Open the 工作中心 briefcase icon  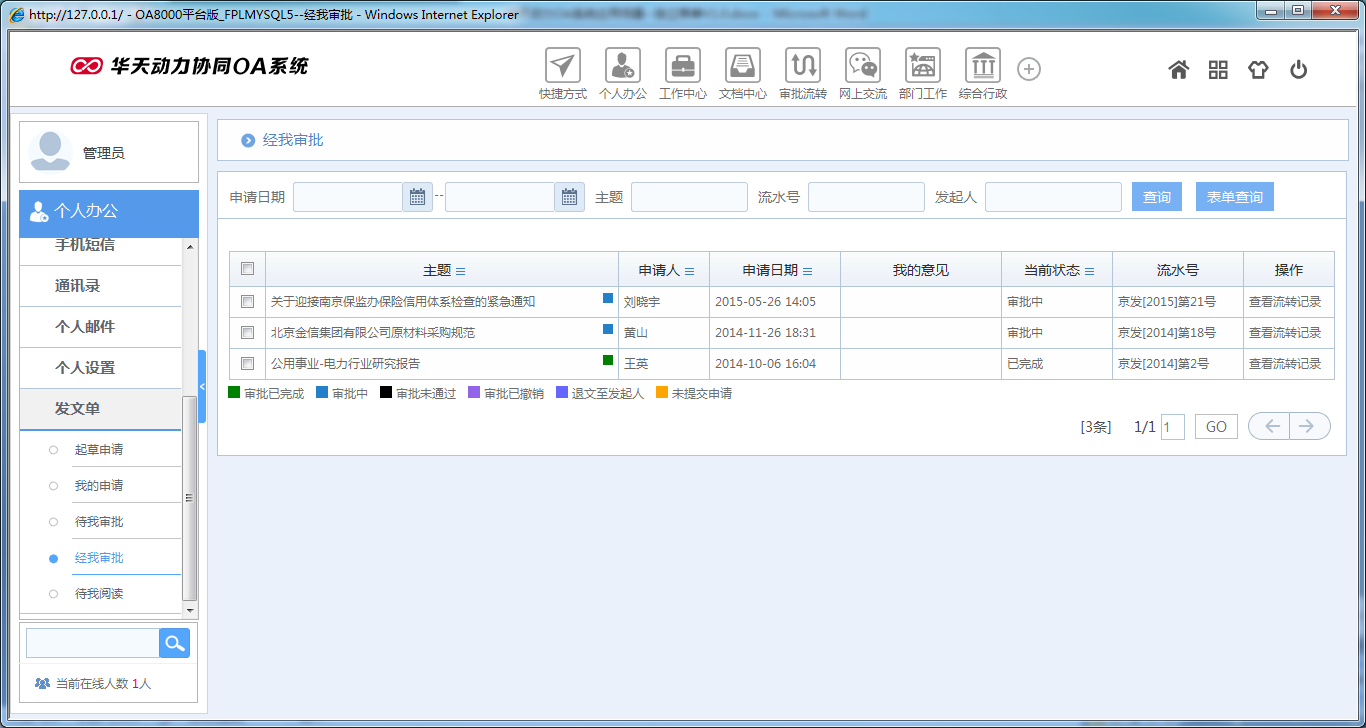683,66
